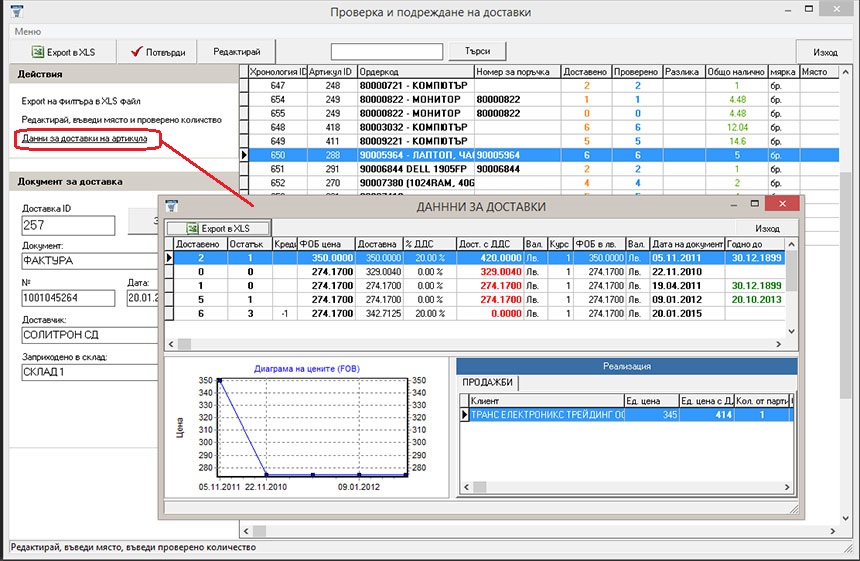
Task: Click the Дата на документ column header
Action: click(x=687, y=244)
